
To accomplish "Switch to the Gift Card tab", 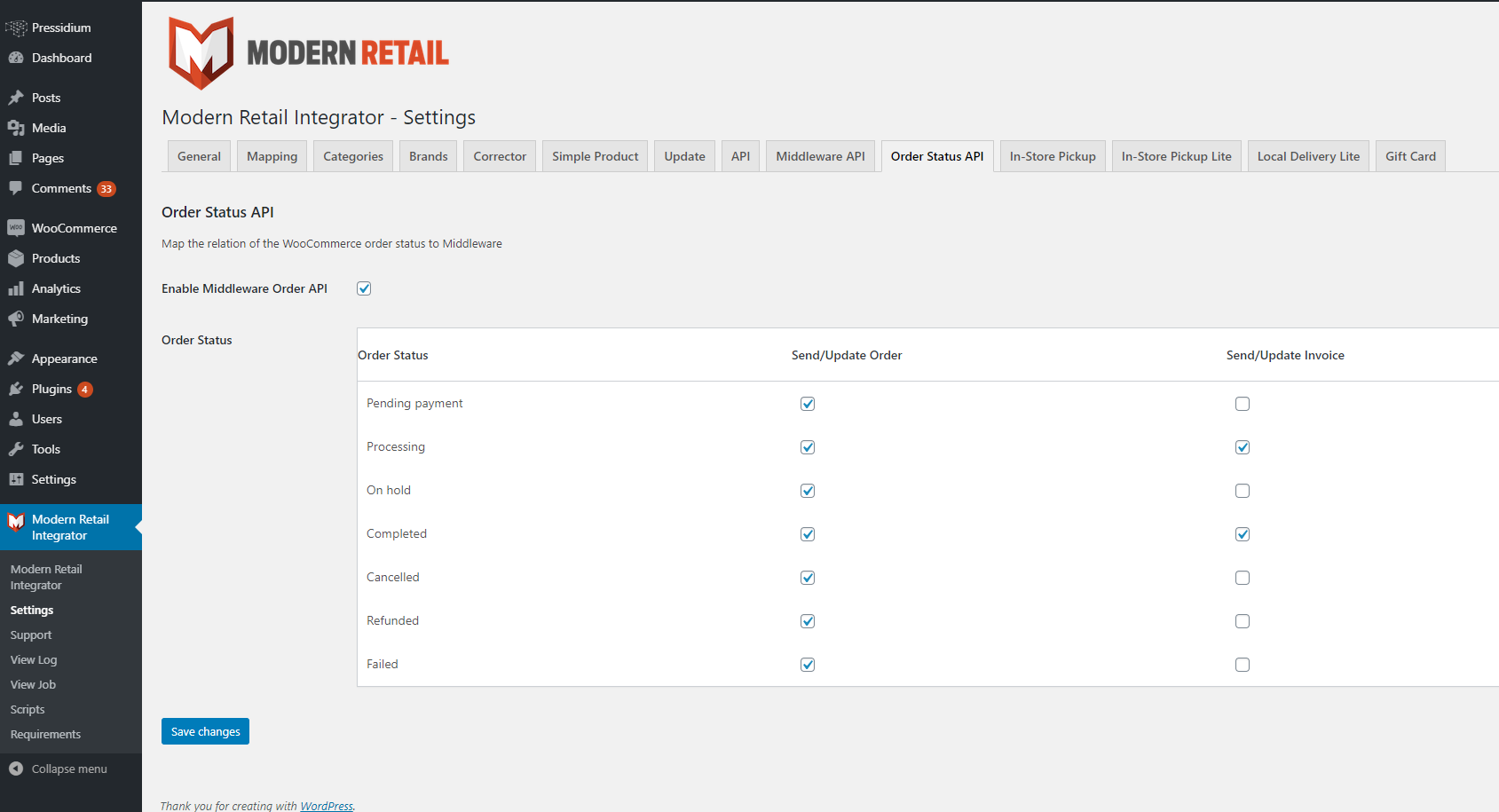I will [x=1410, y=156].
